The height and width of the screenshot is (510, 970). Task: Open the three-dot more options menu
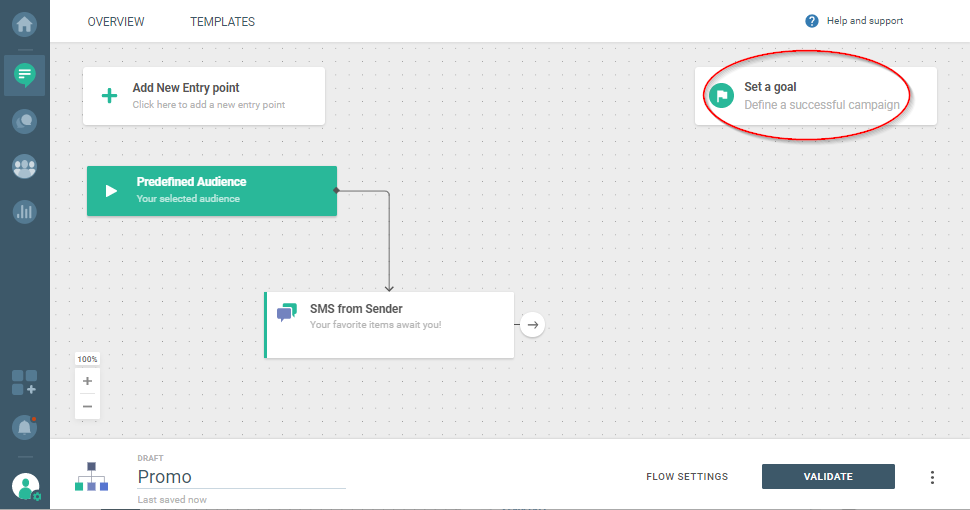click(932, 477)
